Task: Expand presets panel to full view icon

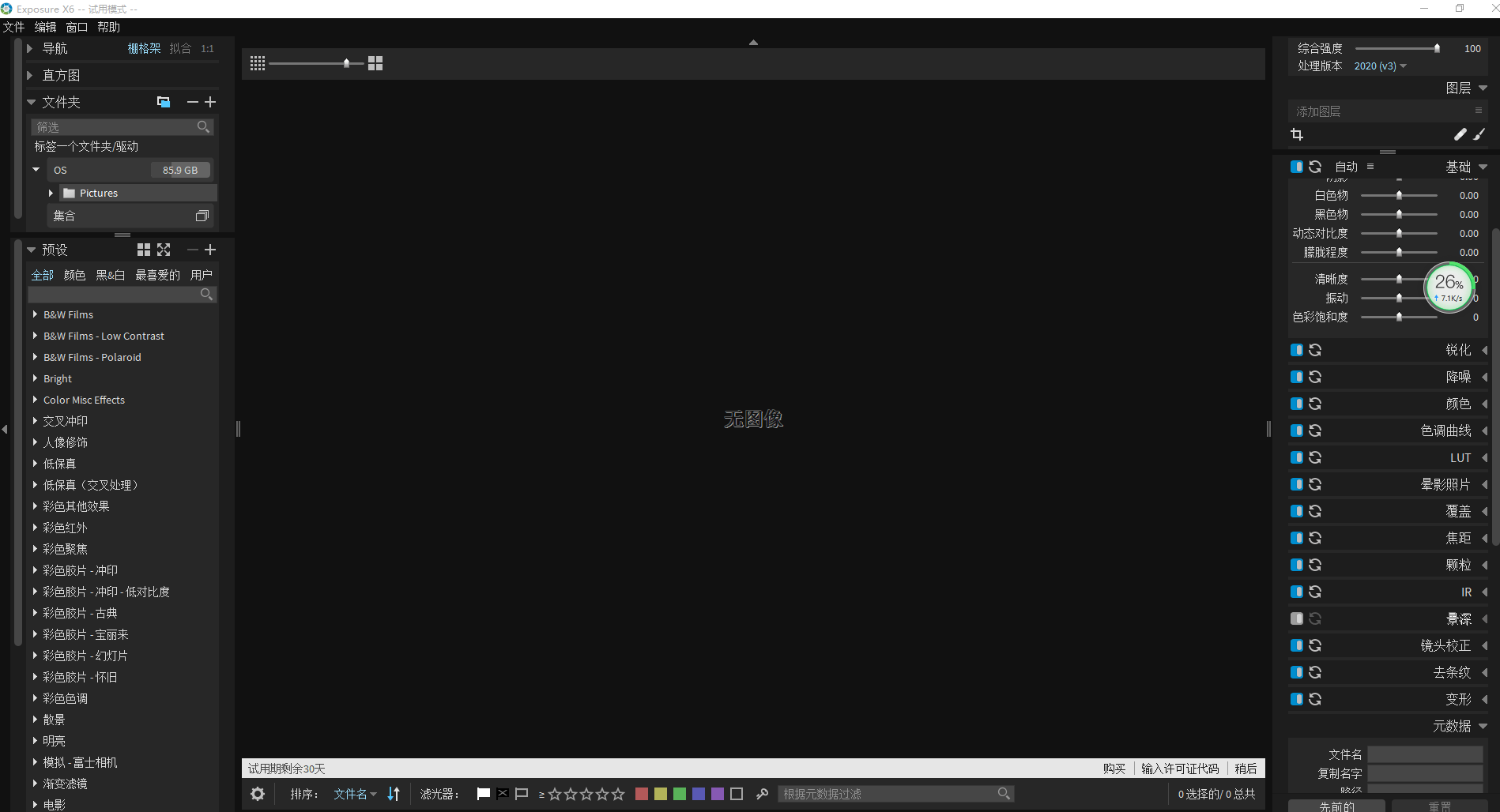Action: pyautogui.click(x=164, y=250)
